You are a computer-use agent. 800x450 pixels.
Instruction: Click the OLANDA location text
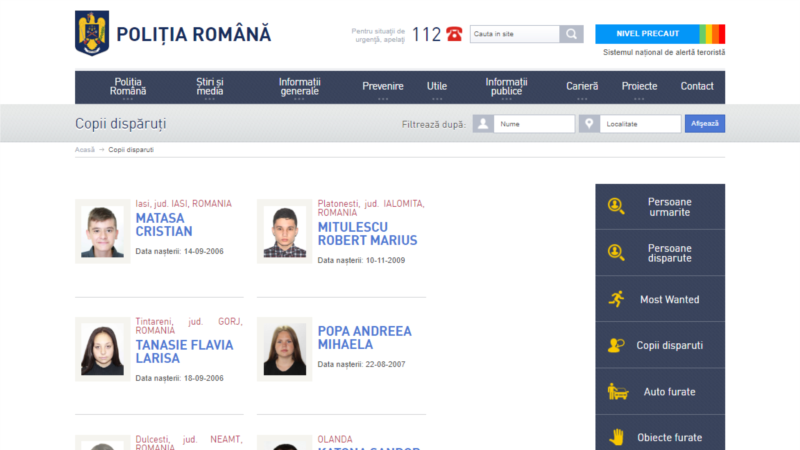[x=335, y=439]
